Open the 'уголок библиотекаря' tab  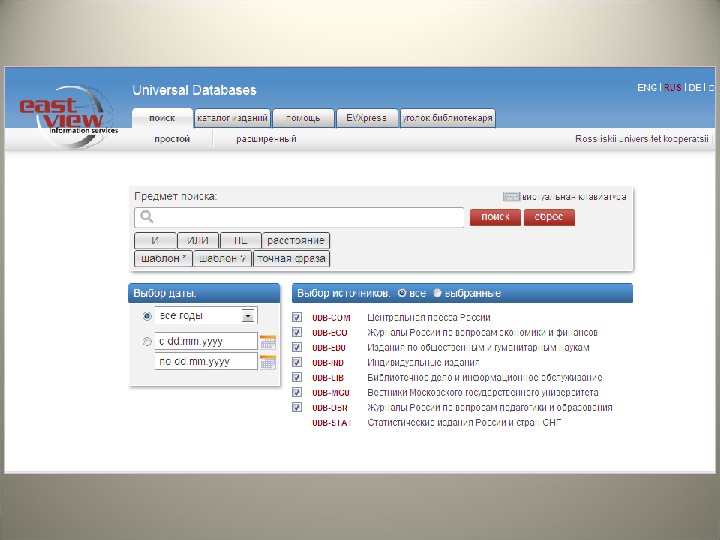(448, 118)
